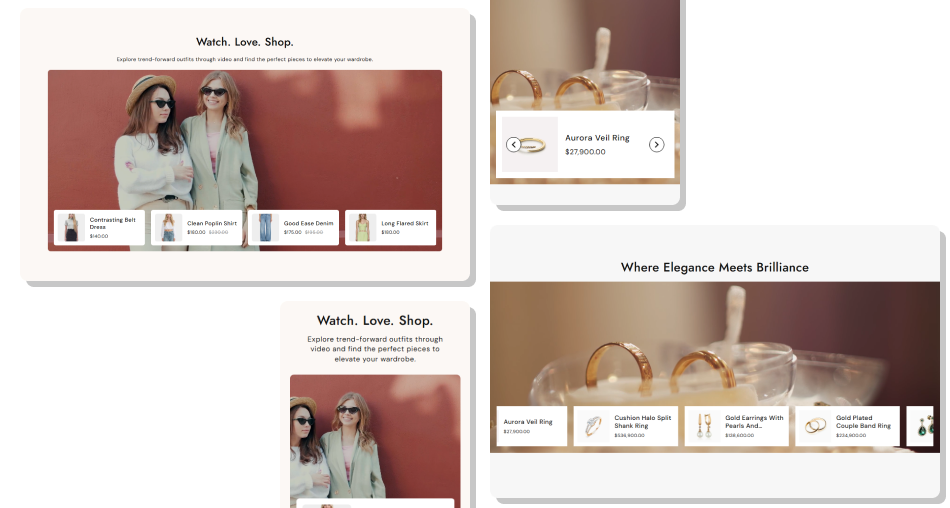The image size is (950, 508).
Task: Click Long Flared Skirt product name
Action: point(405,223)
